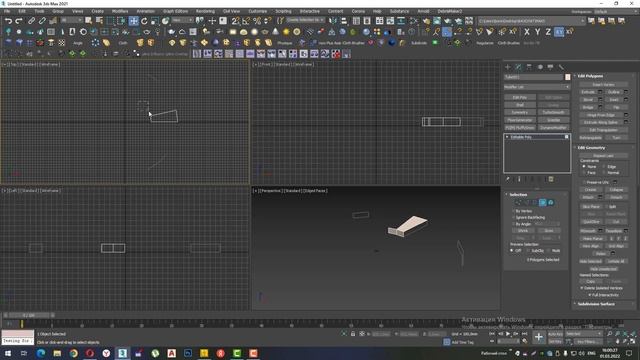Click the object color swatch
Image resolution: width=640 pixels, height=360 pixels.
point(568,77)
